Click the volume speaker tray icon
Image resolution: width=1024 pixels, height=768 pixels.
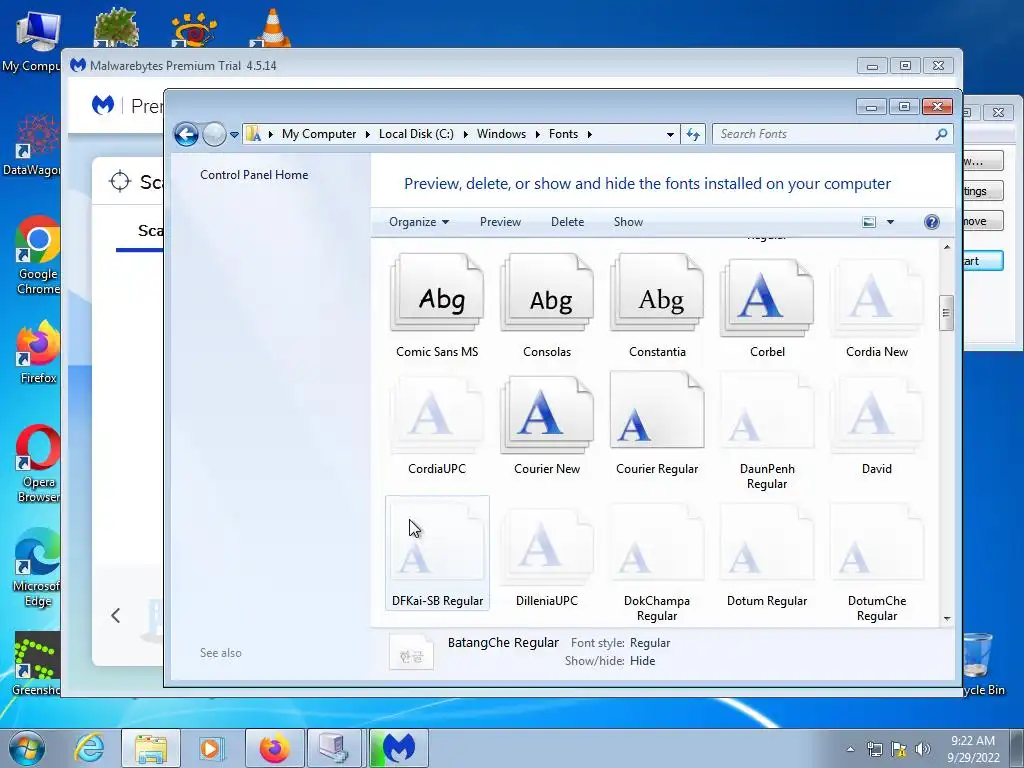[x=923, y=749]
